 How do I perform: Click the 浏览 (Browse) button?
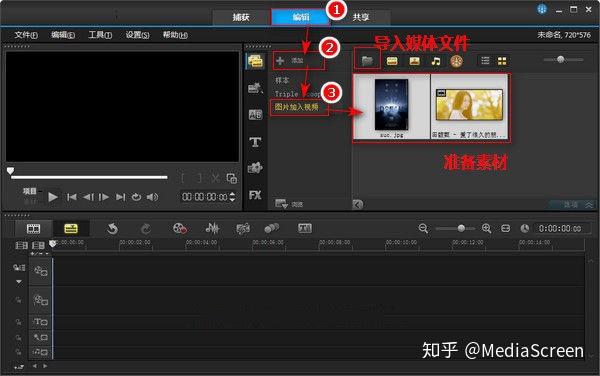(x=289, y=204)
